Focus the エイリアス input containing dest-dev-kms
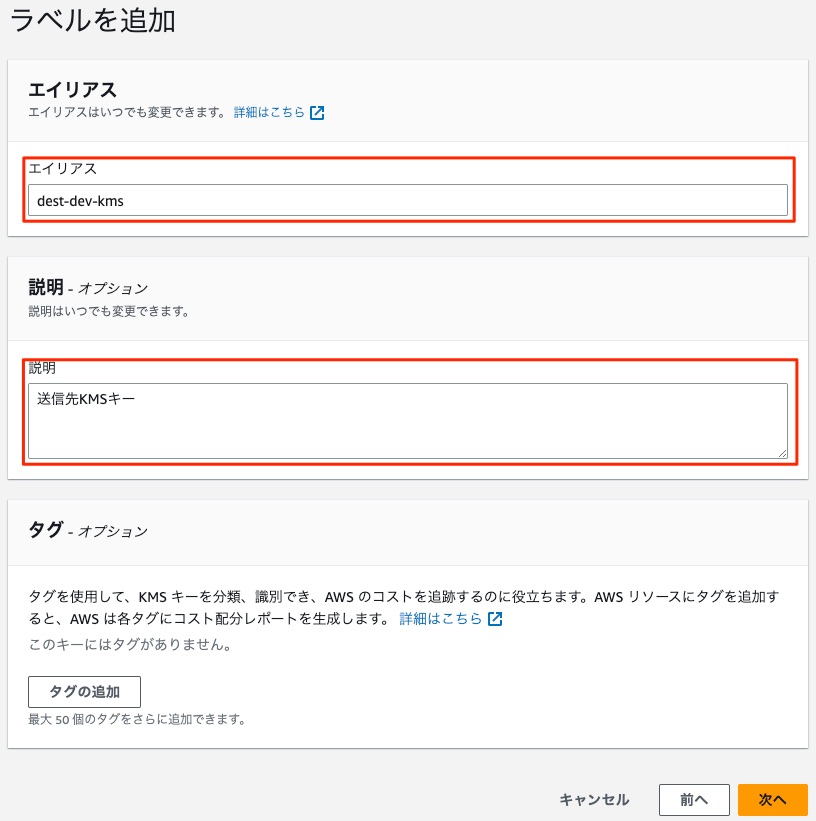The width and height of the screenshot is (816, 821). coord(407,200)
